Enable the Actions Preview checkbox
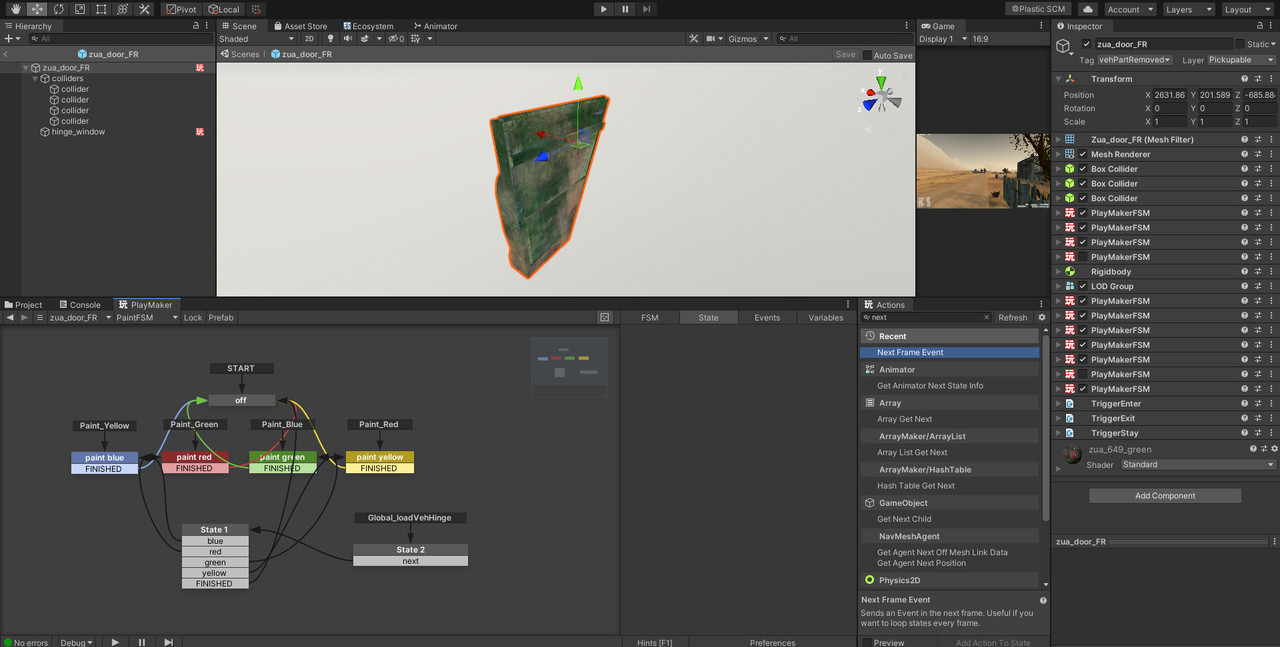The width and height of the screenshot is (1280, 647). pyautogui.click(x=868, y=643)
